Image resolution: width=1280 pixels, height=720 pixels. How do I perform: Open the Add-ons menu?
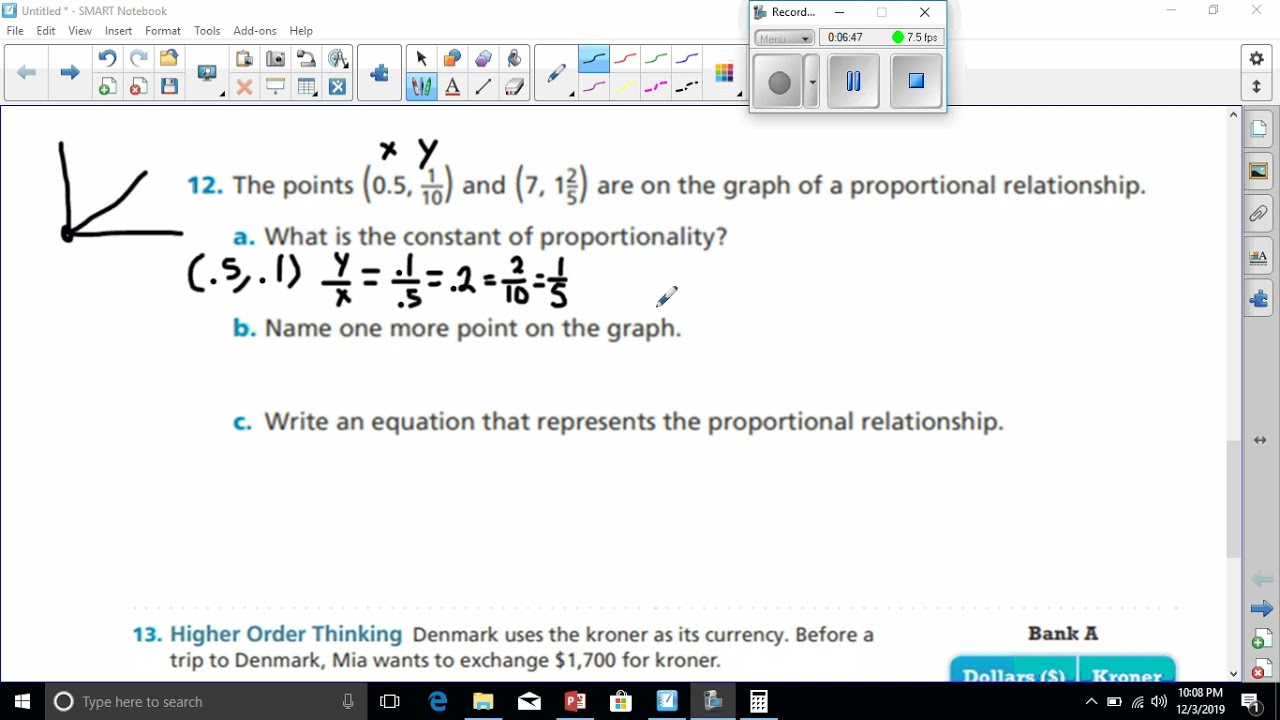coord(255,31)
